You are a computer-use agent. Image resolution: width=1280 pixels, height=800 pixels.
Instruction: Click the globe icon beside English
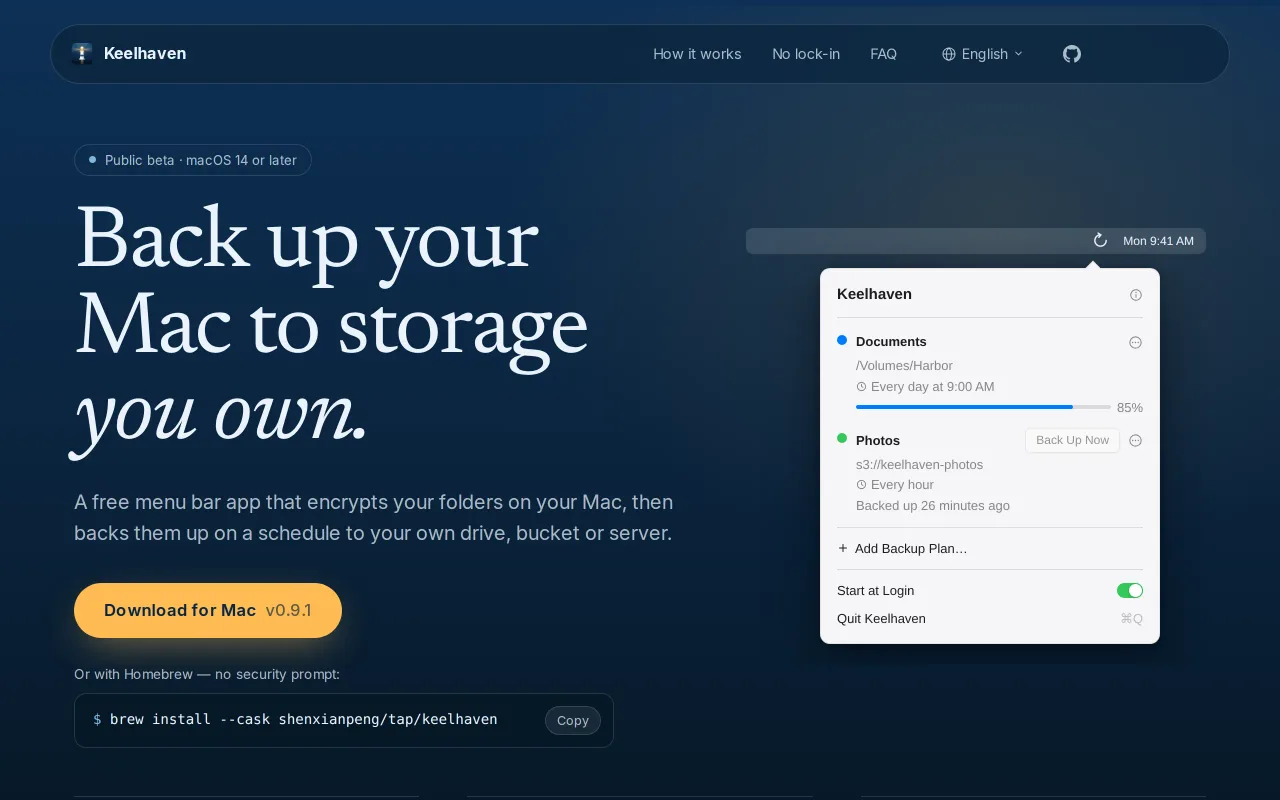click(x=949, y=54)
